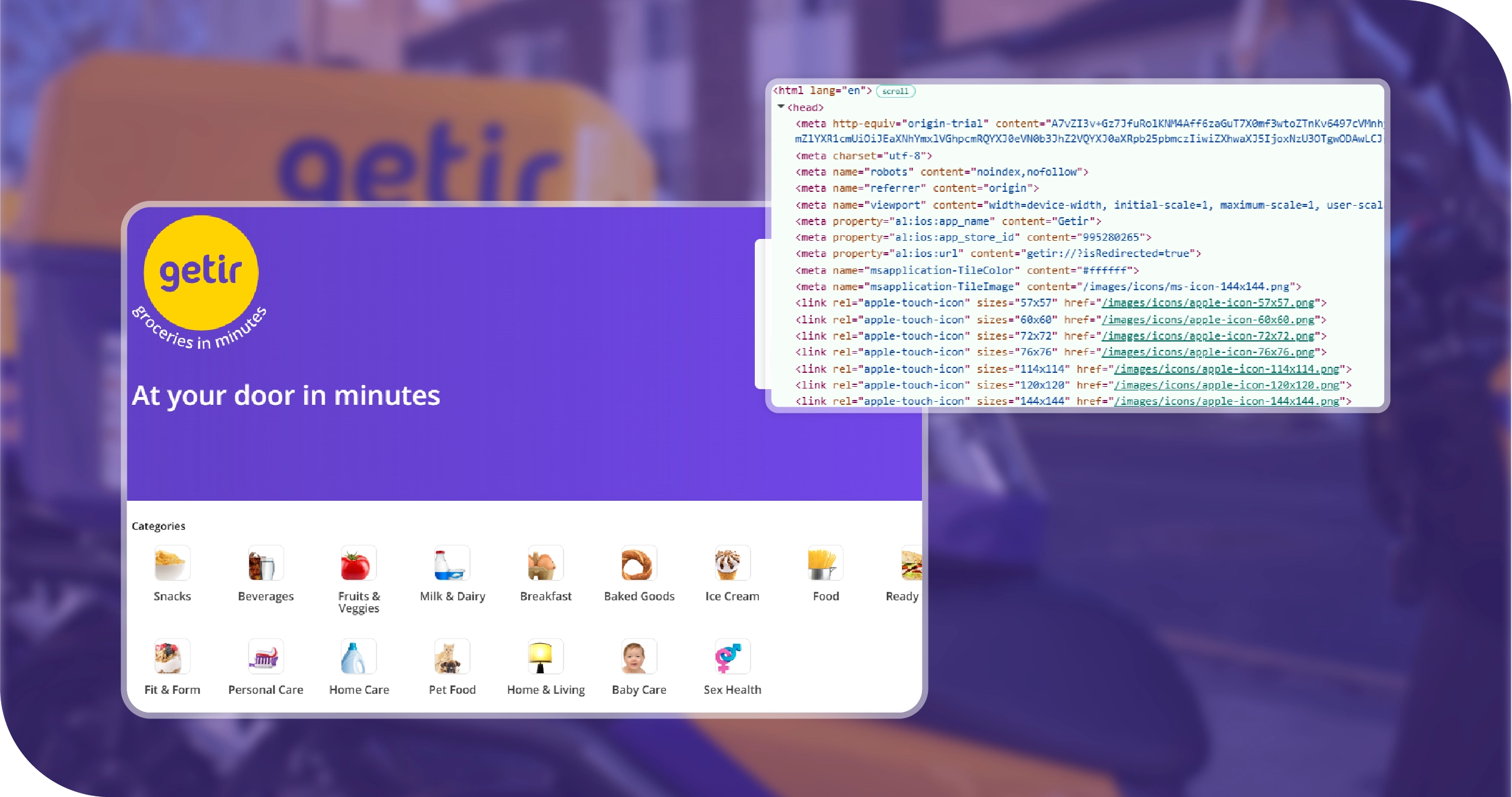Click the Pet Food category icon
Viewport: 1512px width, 797px height.
[452, 657]
